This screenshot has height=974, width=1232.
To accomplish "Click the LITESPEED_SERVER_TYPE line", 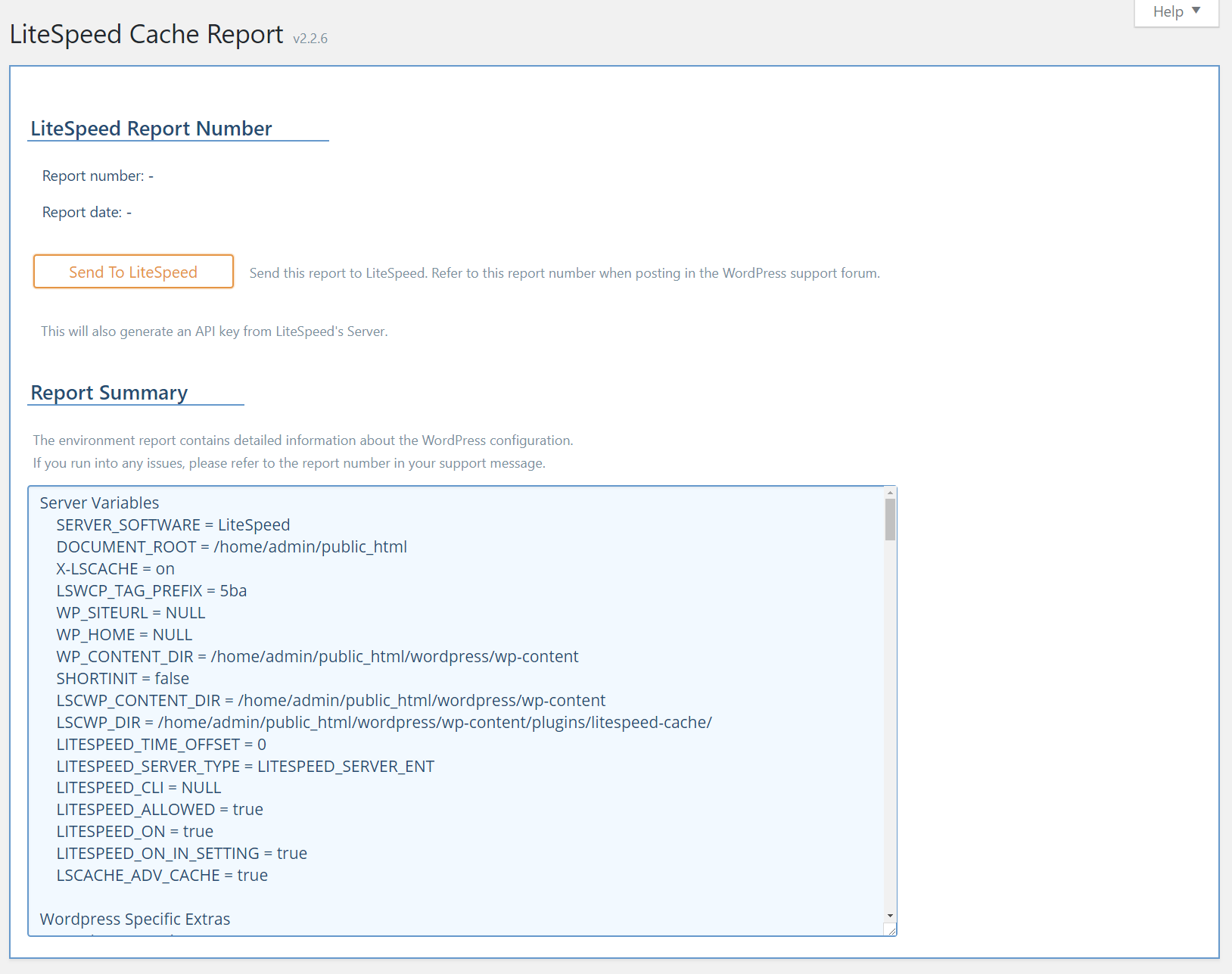I will 245,767.
